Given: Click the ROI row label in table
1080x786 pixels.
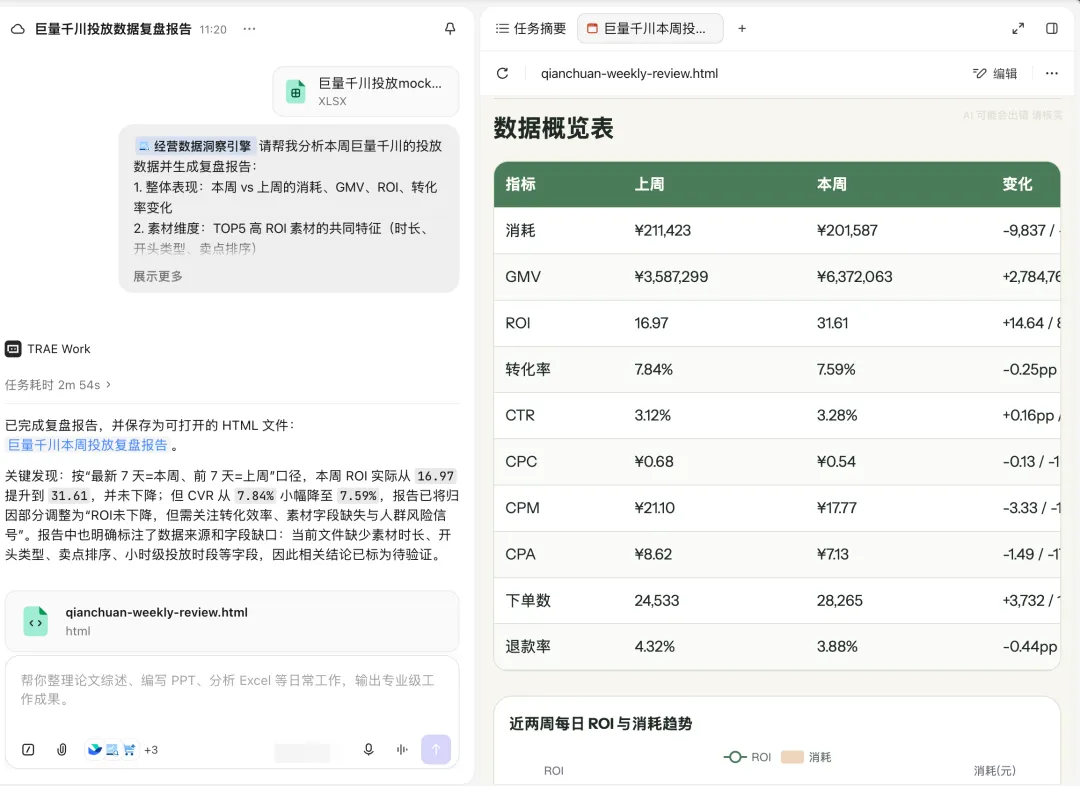Looking at the screenshot, I should click(518, 323).
